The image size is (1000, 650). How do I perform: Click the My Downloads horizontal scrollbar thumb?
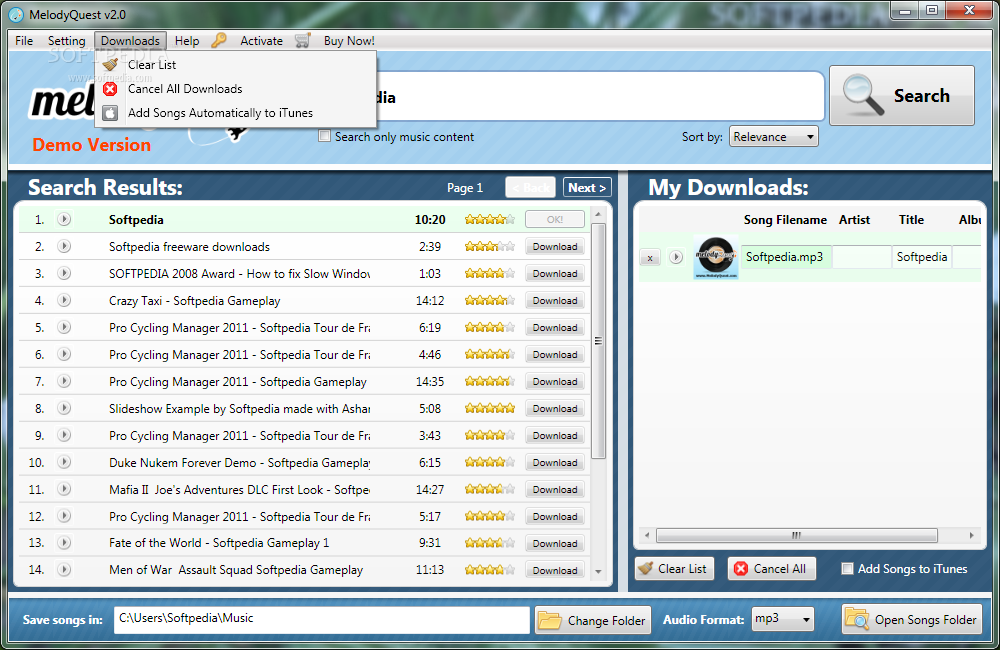point(797,535)
